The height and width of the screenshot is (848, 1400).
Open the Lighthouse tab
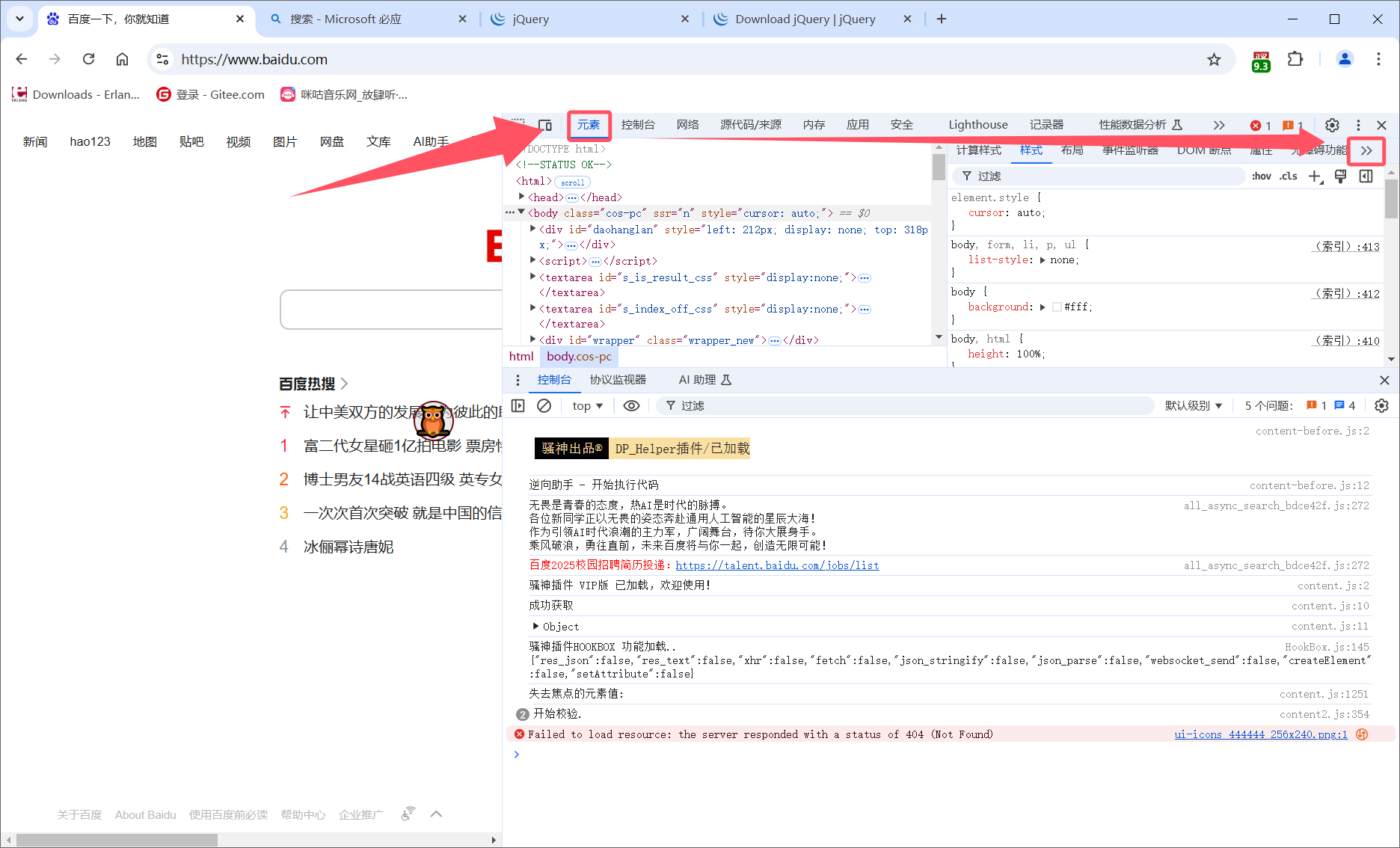click(977, 125)
